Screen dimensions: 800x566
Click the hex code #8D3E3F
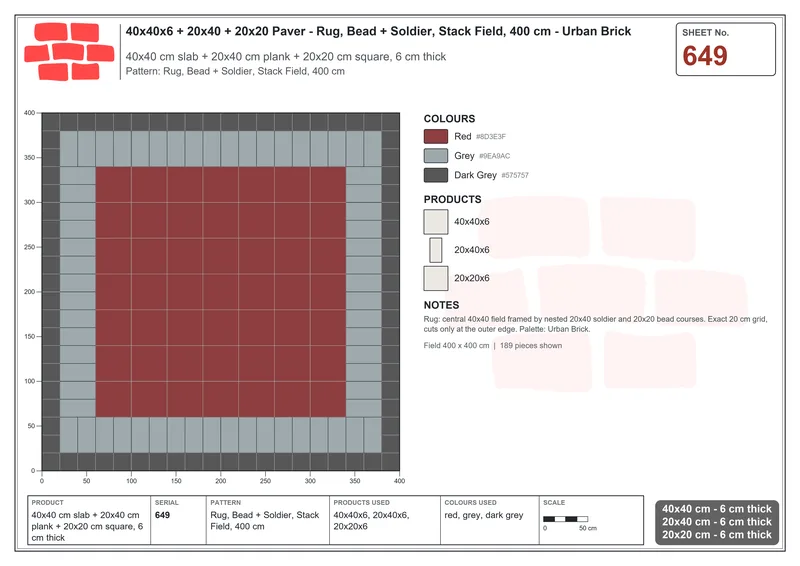[491, 137]
